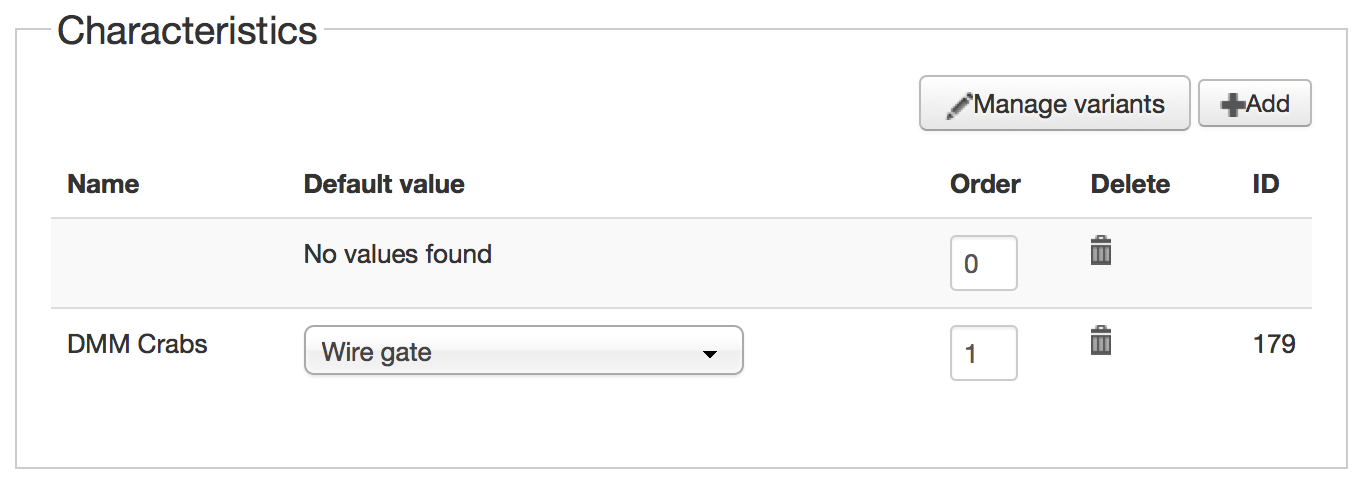Screen dimensions: 1368x490
Task: Focus the Order field for DMM Crabs
Action: pyautogui.click(x=983, y=353)
